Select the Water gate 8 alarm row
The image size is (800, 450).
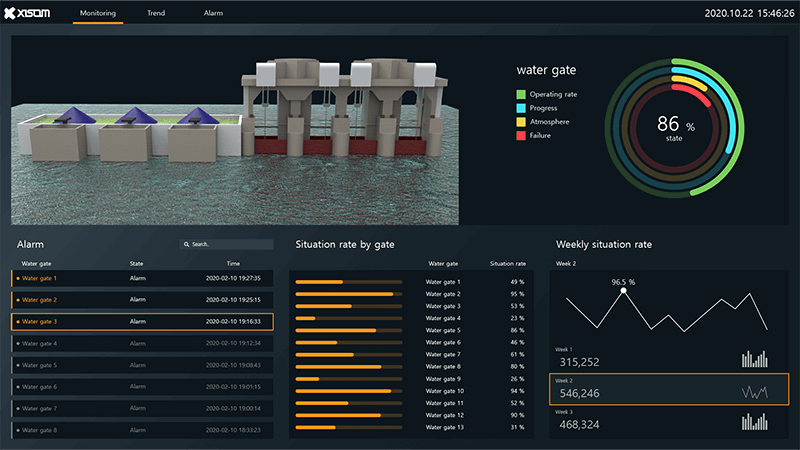(x=140, y=430)
